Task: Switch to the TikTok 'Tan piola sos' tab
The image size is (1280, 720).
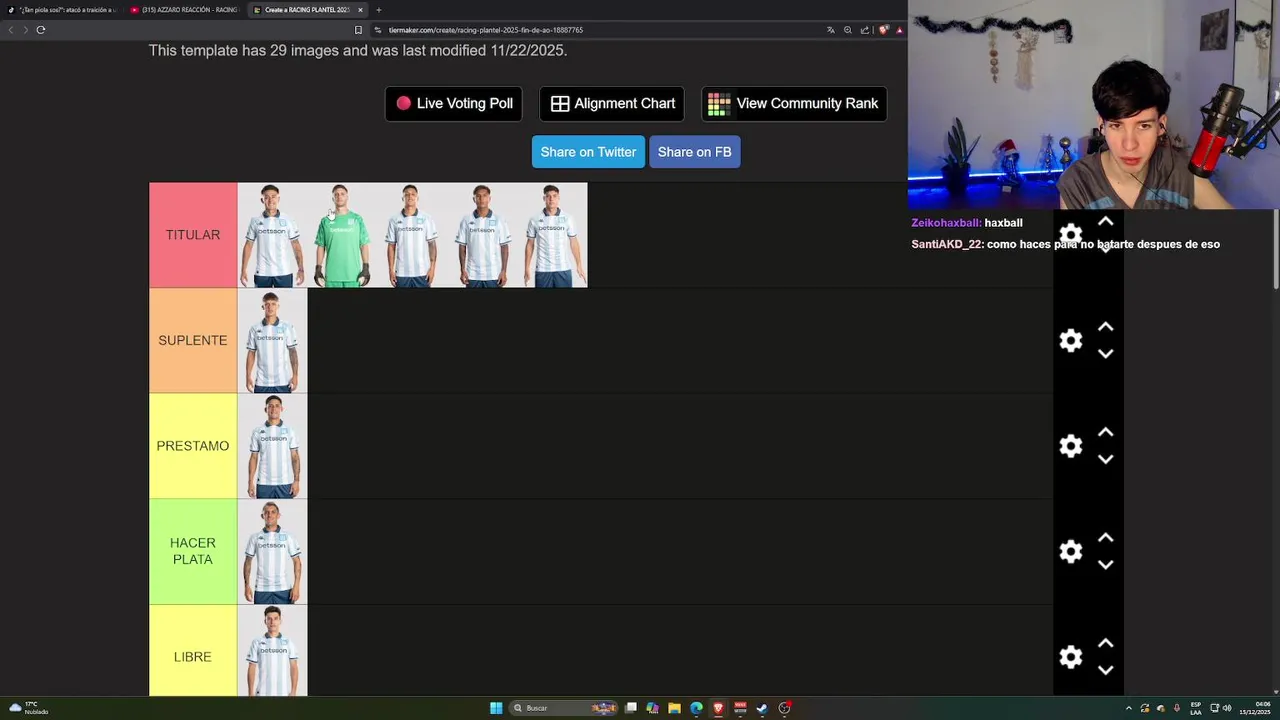Action: 61,10
